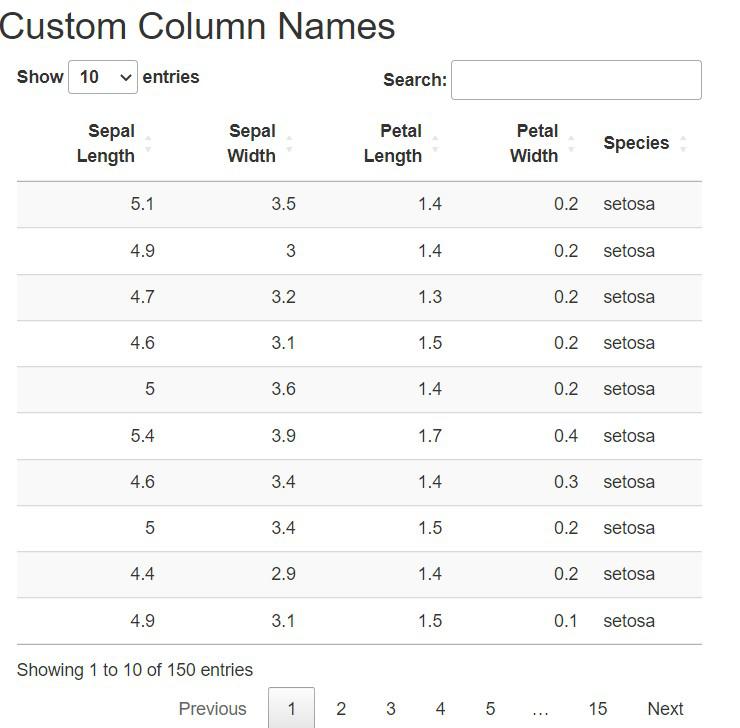The height and width of the screenshot is (728, 740).
Task: Open page 5 of entries
Action: 490,708
